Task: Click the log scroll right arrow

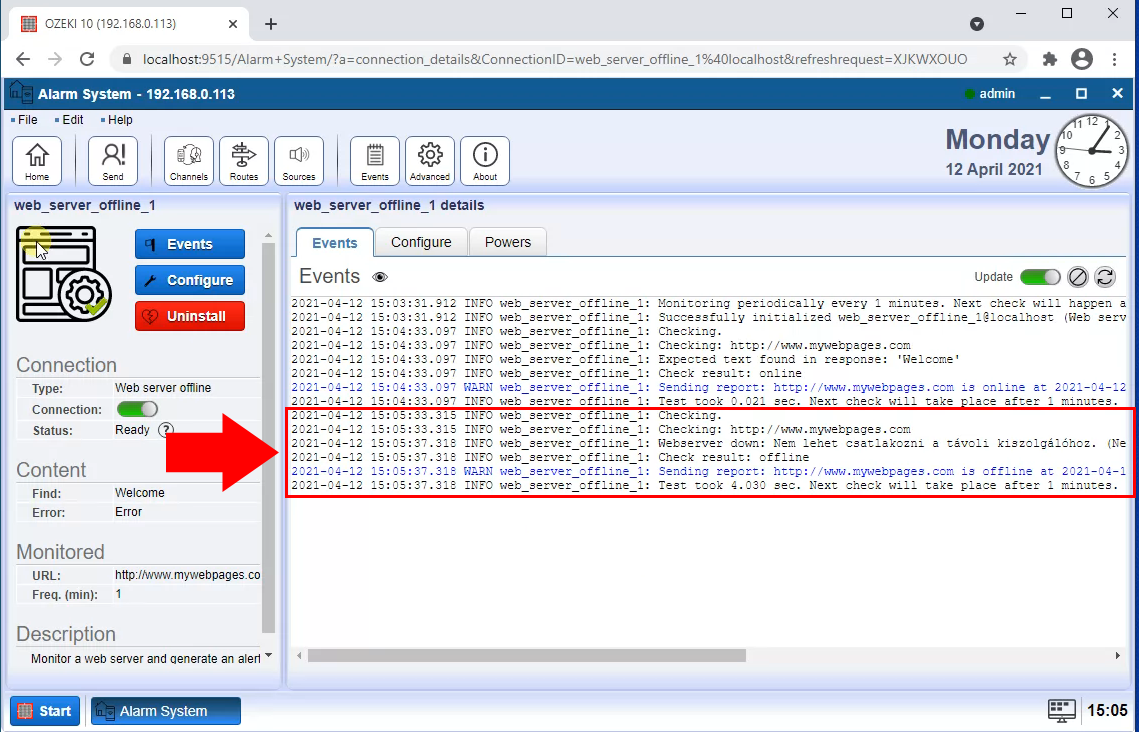Action: coord(1117,656)
